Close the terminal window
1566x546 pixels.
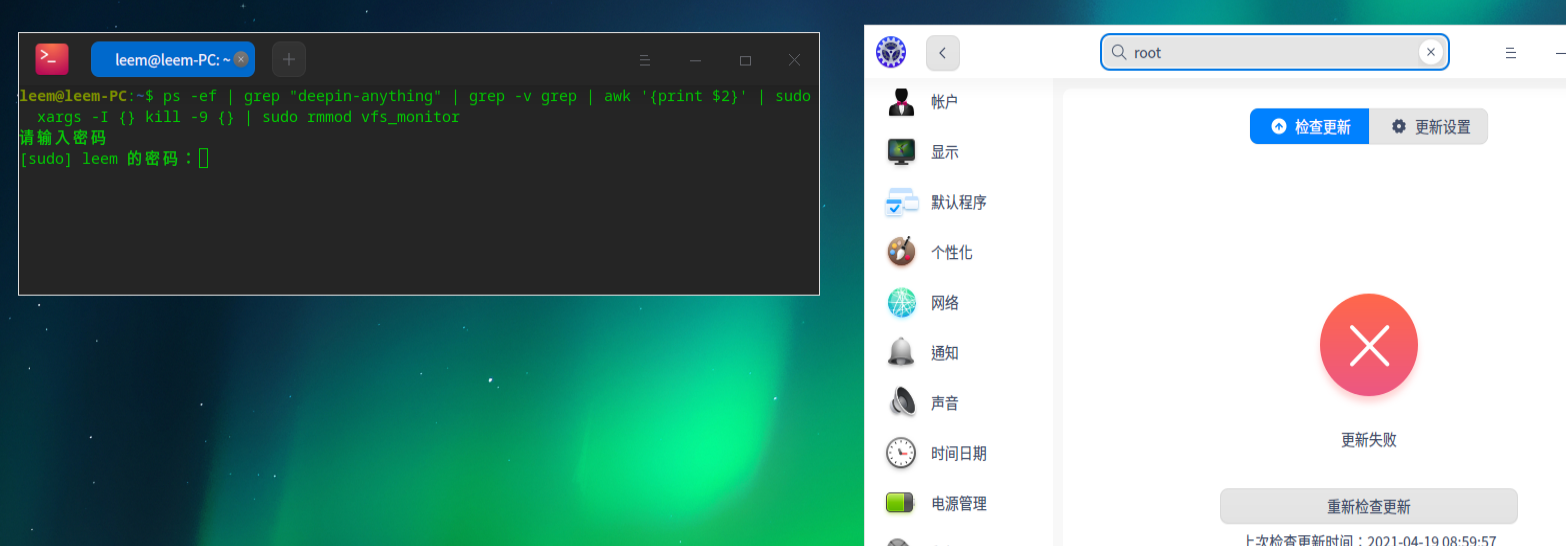tap(794, 60)
